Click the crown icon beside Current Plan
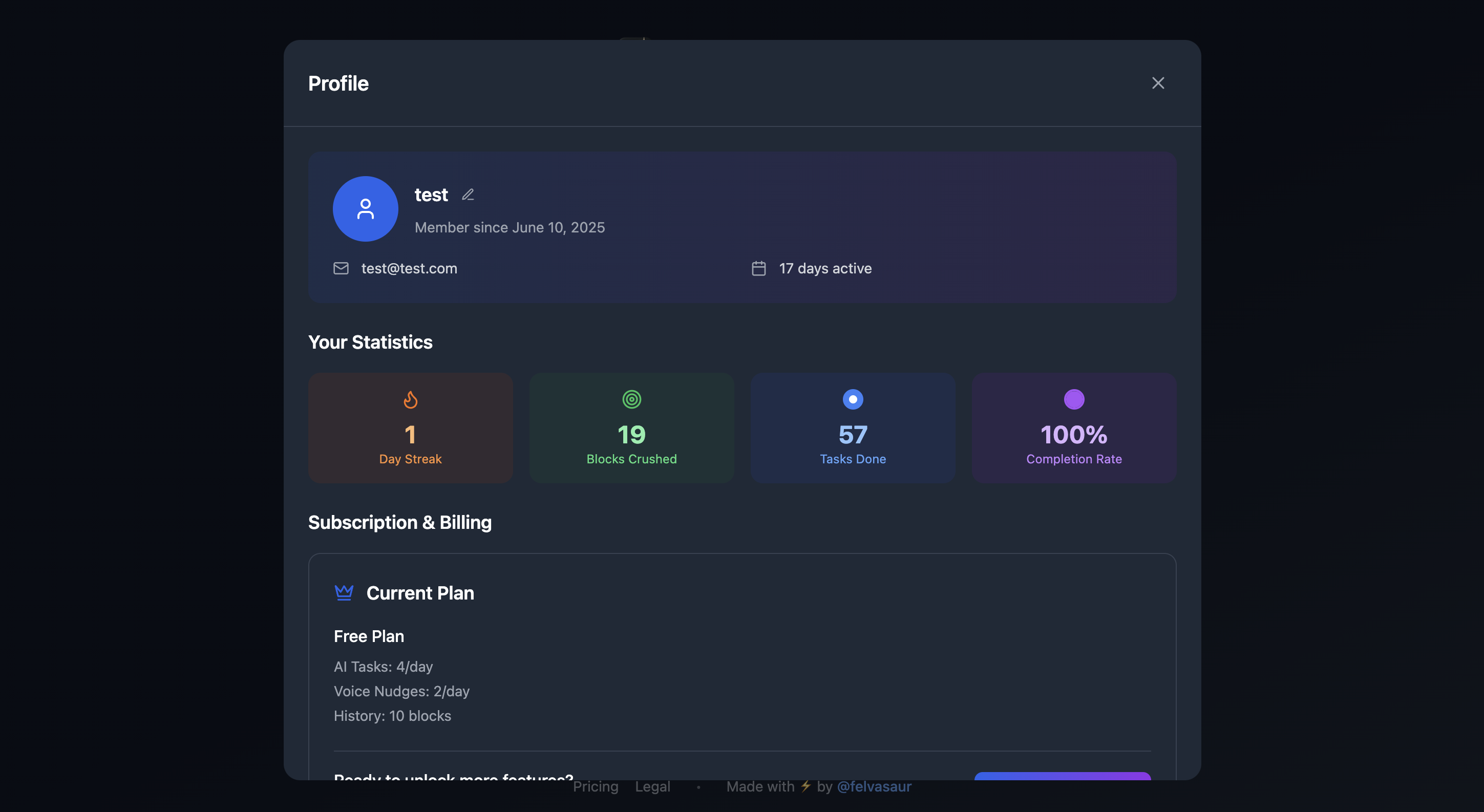The width and height of the screenshot is (1484, 812). coord(344,592)
